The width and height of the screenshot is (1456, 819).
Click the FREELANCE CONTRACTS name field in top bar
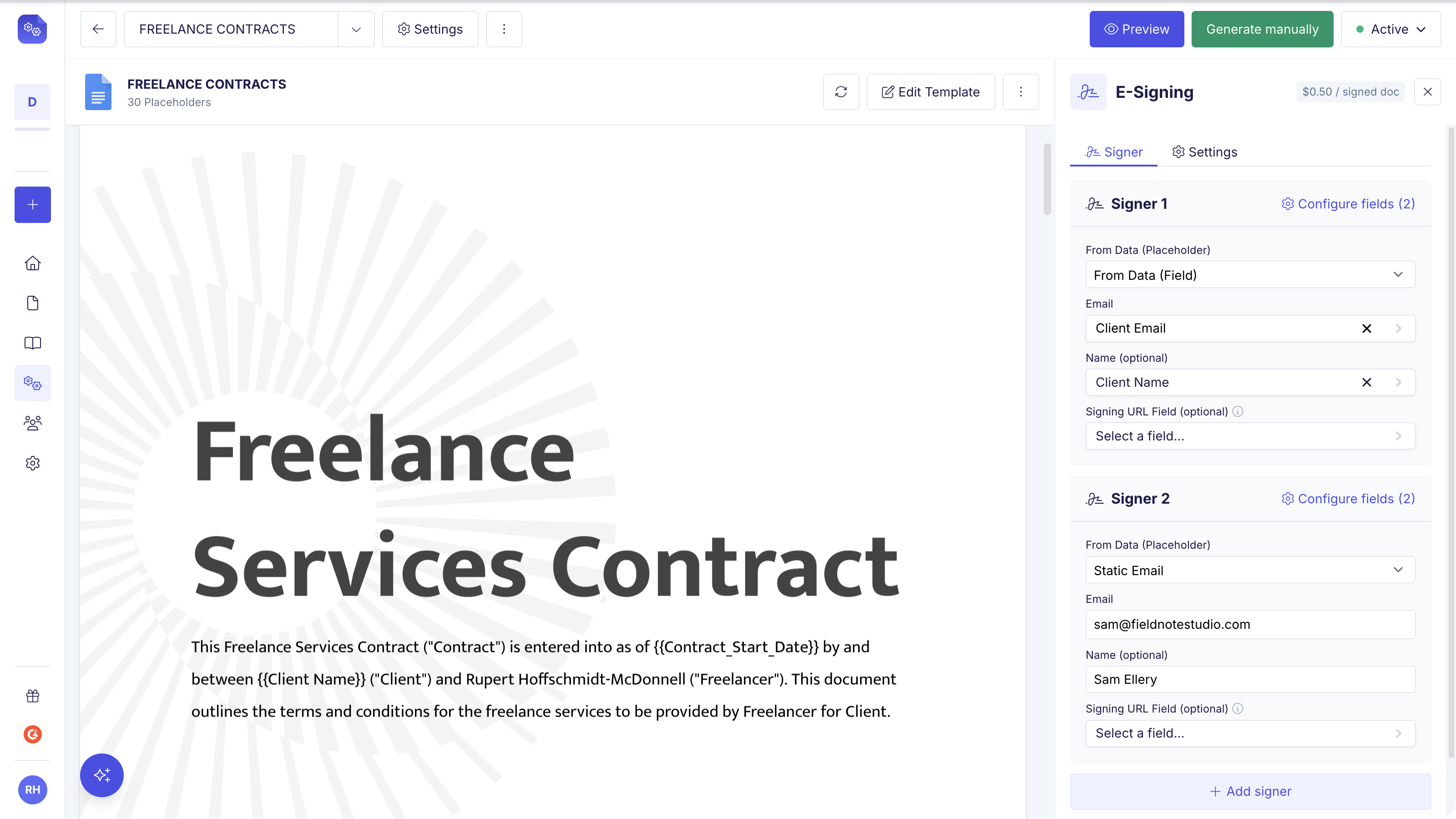pos(231,29)
